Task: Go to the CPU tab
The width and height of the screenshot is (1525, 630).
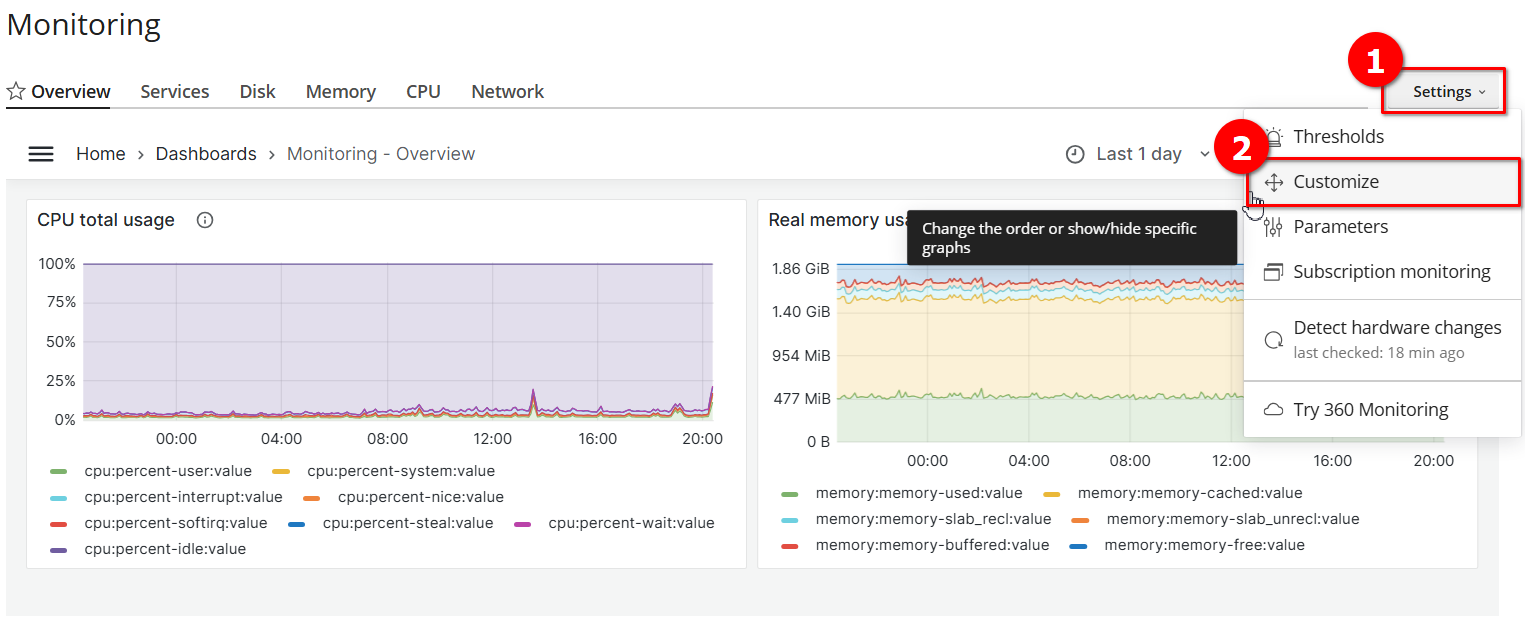Action: [423, 91]
